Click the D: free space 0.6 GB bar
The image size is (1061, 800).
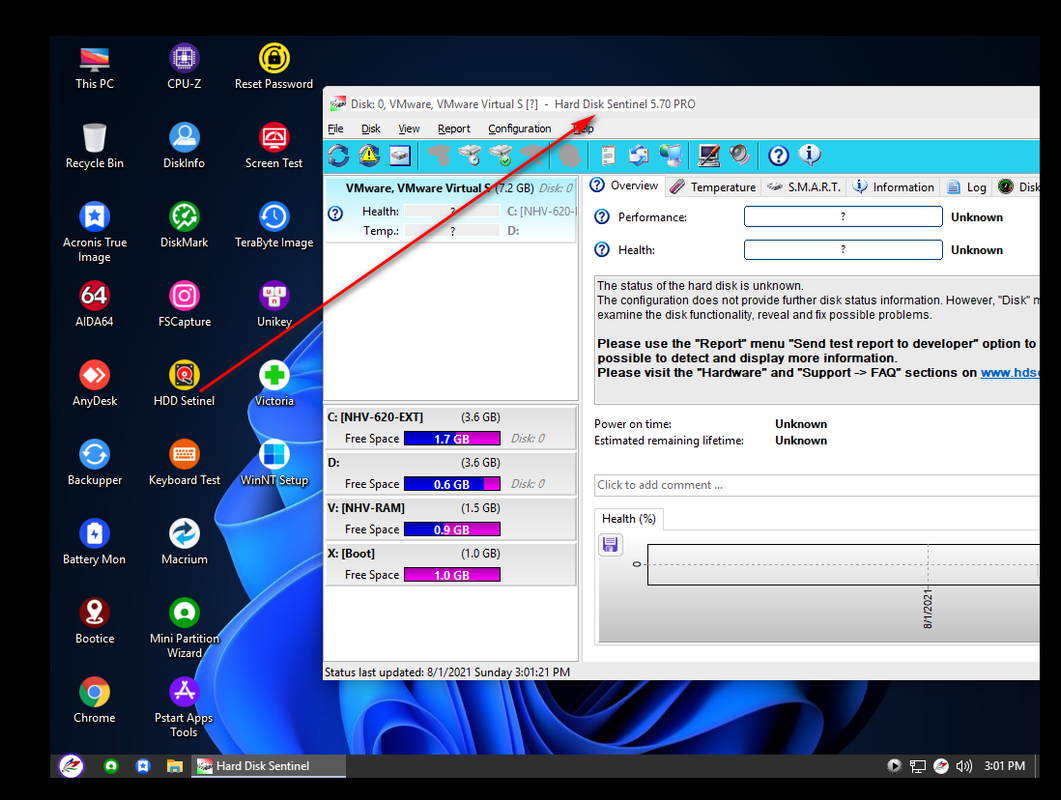(x=452, y=484)
